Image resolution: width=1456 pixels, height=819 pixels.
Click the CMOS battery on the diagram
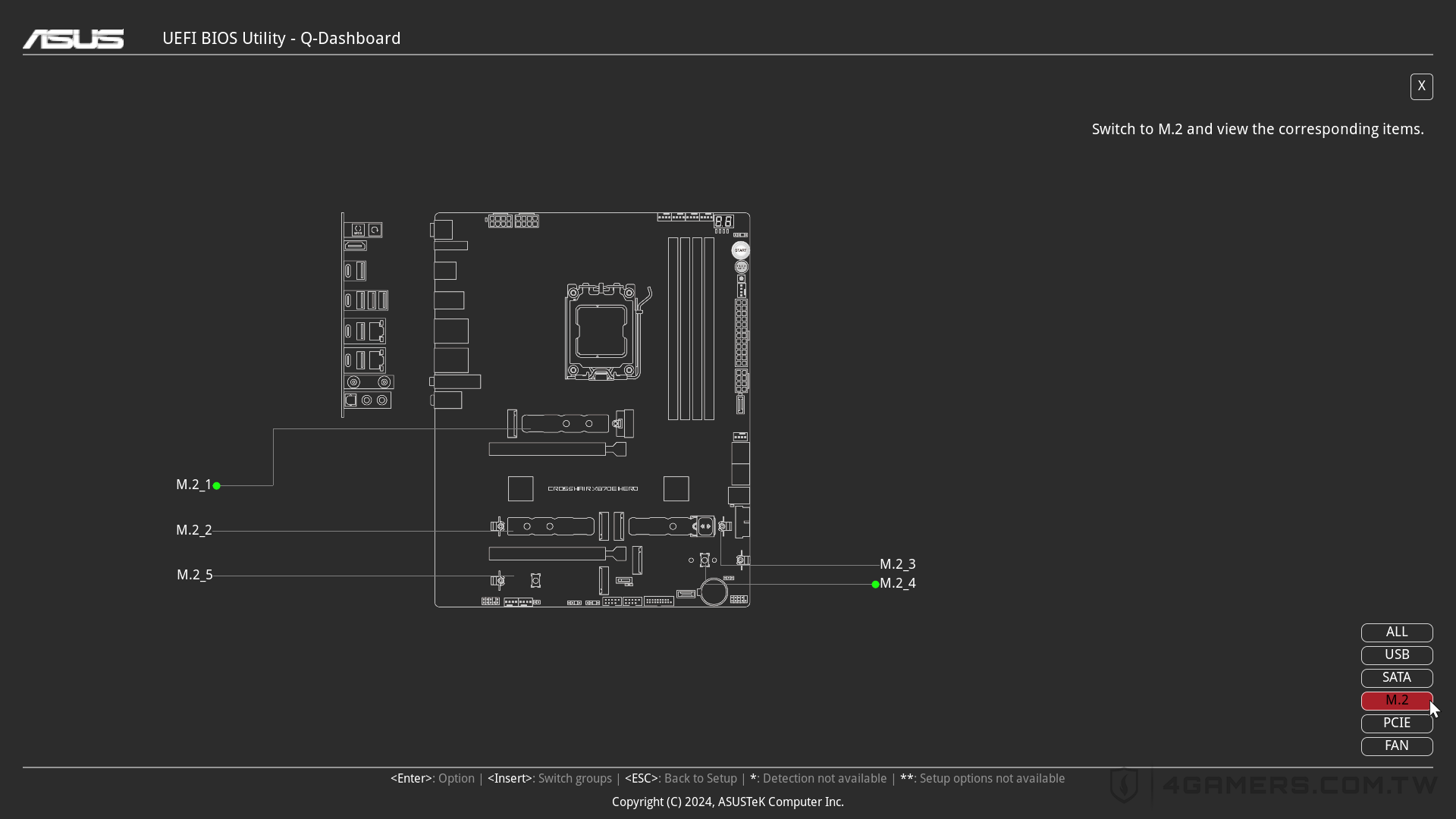click(714, 592)
